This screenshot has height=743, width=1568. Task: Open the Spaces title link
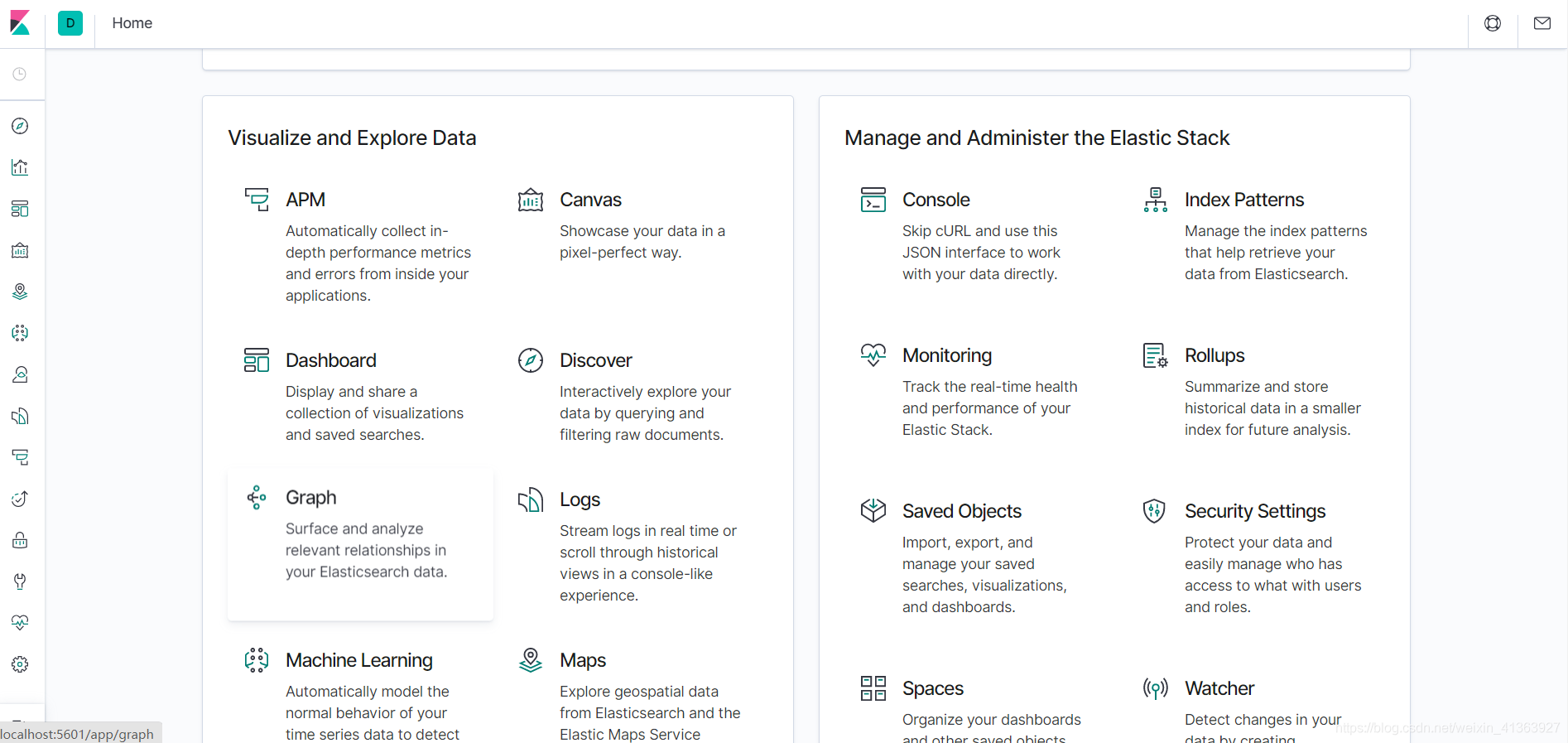(x=933, y=688)
